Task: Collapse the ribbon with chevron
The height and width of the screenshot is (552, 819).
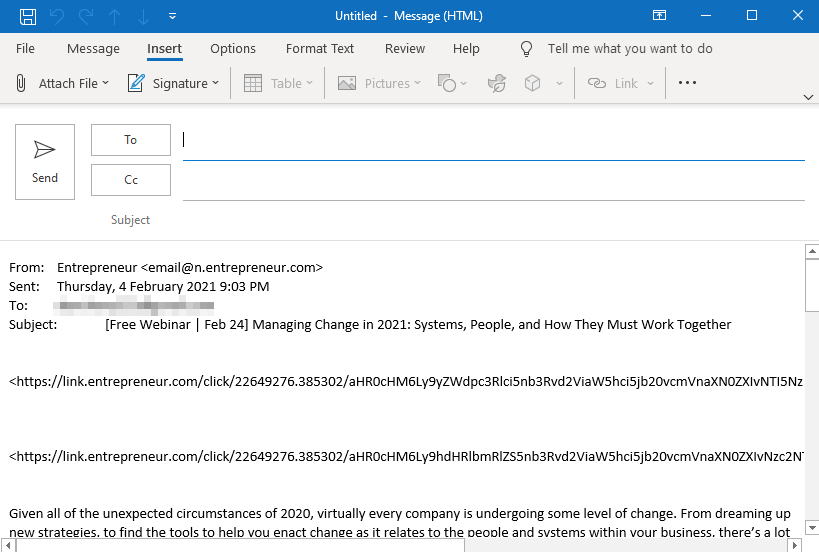Action: point(808,97)
